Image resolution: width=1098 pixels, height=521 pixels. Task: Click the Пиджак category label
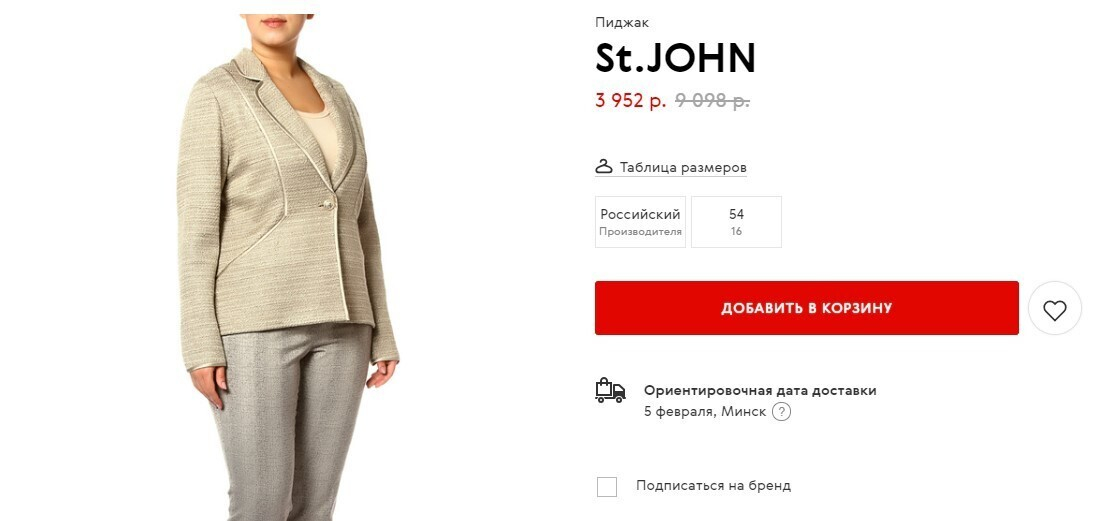(622, 22)
